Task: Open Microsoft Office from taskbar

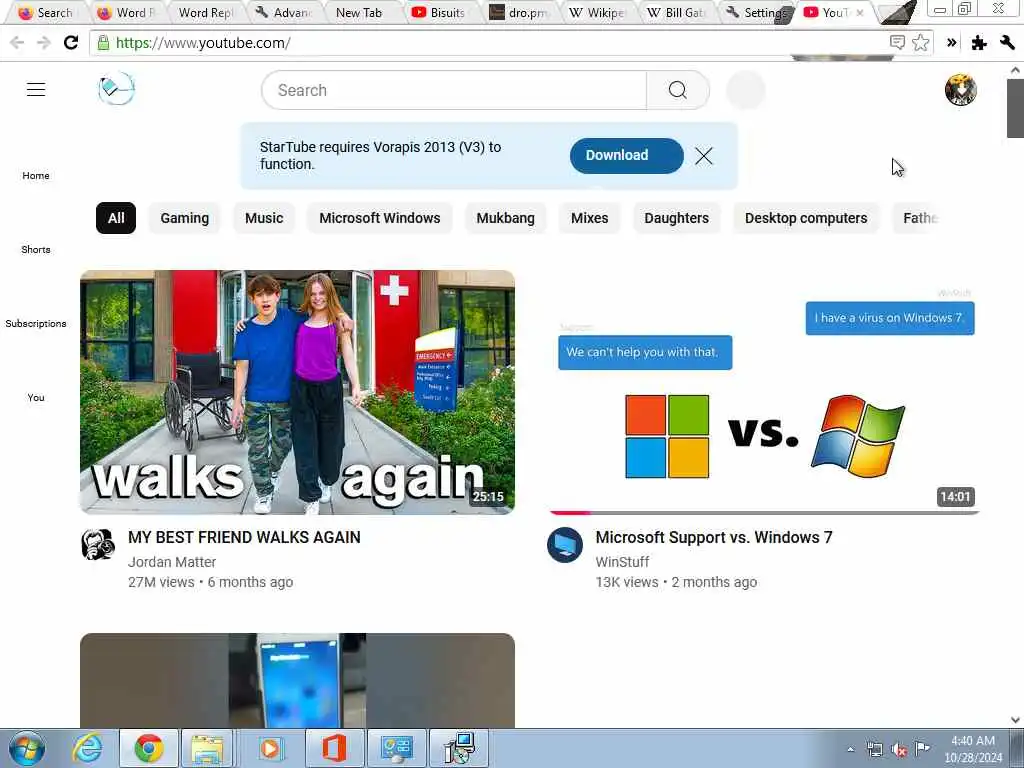Action: [334, 748]
